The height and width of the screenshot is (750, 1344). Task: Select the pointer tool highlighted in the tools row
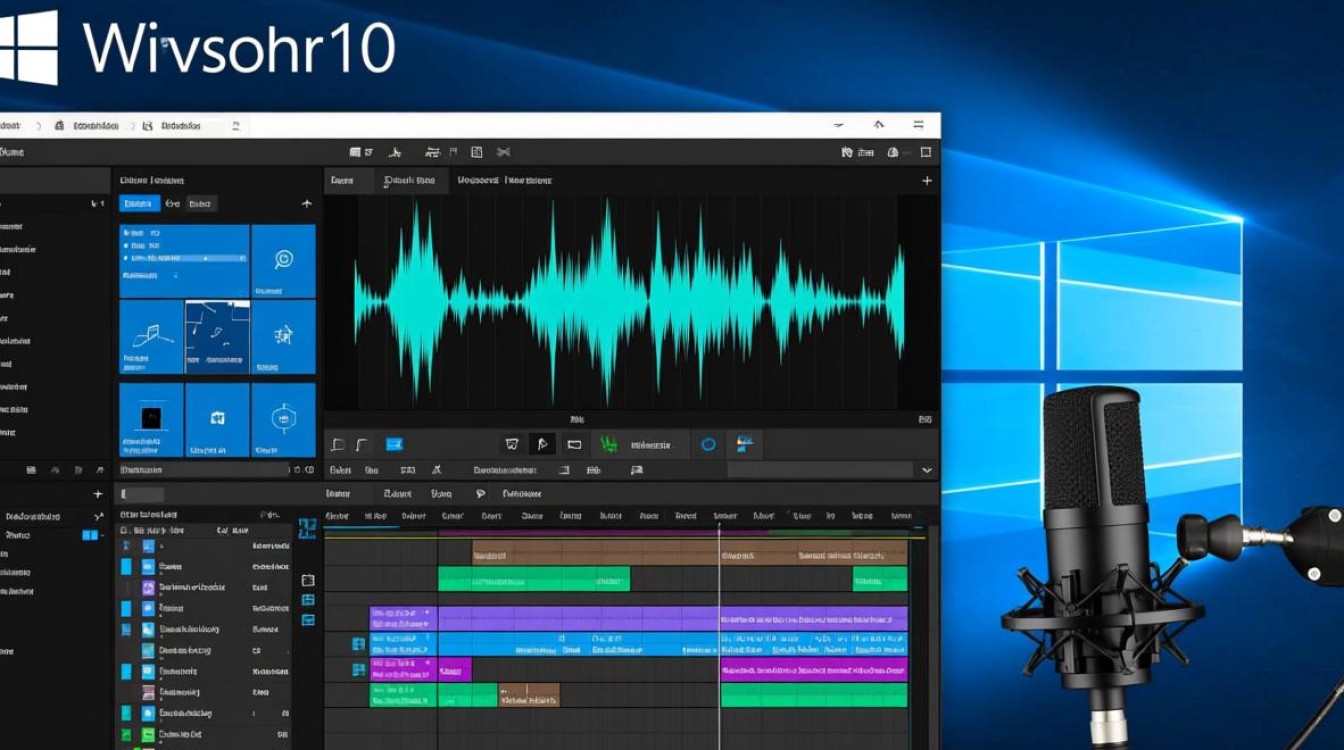click(x=543, y=443)
